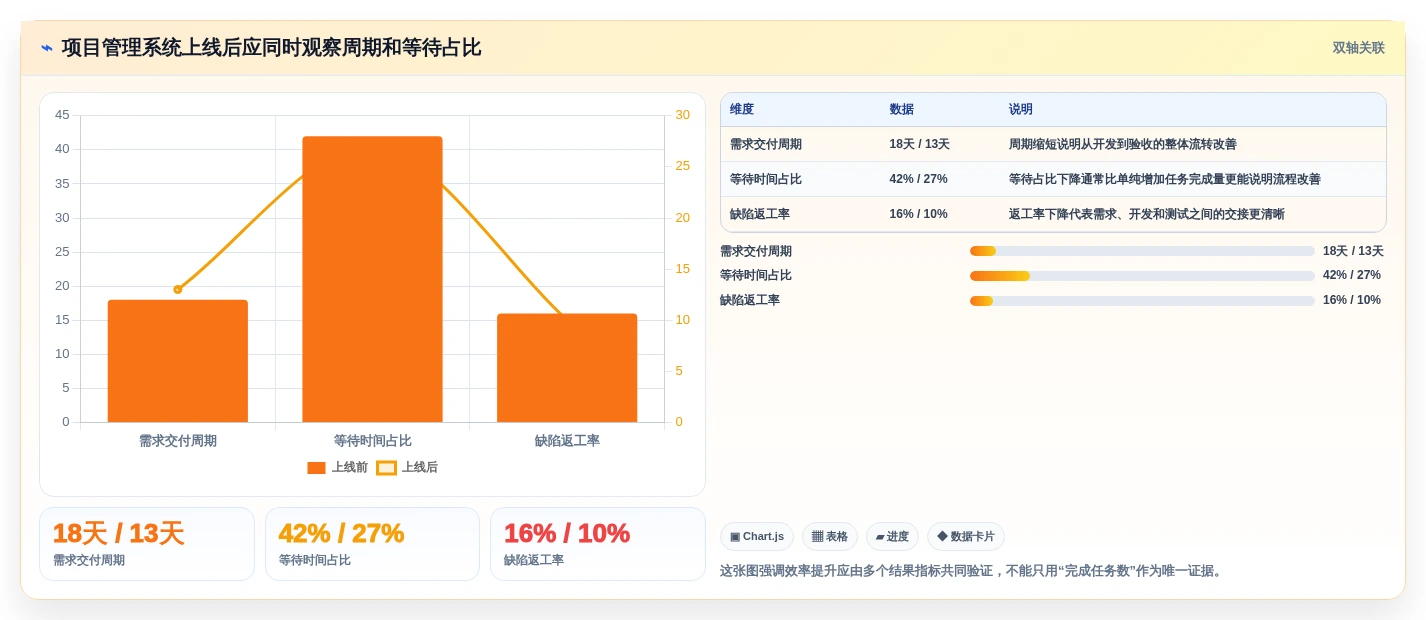Screen dimensions: 1426x620
Task: Open the 18天 / 13天 data card
Action: [147, 544]
